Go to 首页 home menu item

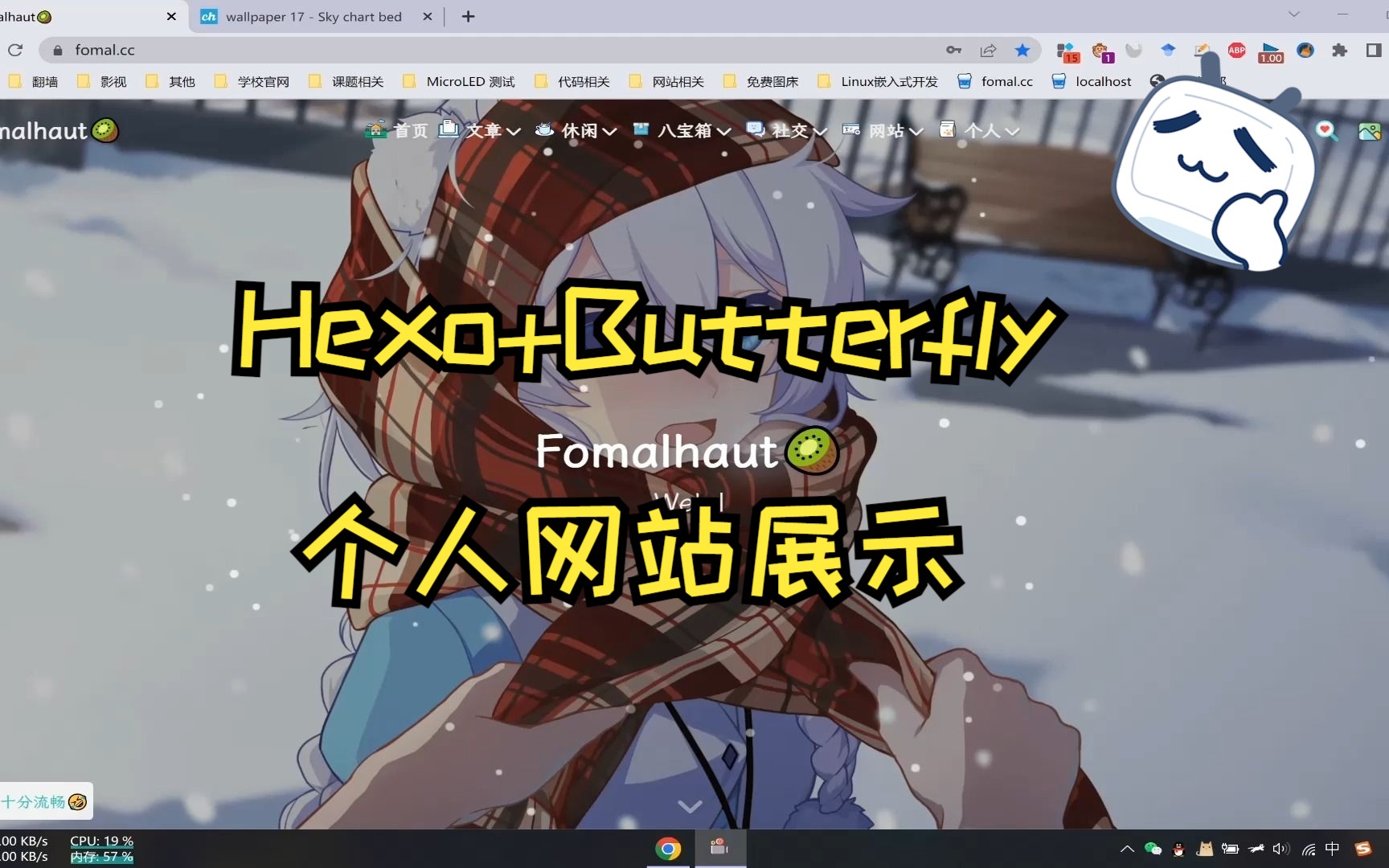pos(396,130)
